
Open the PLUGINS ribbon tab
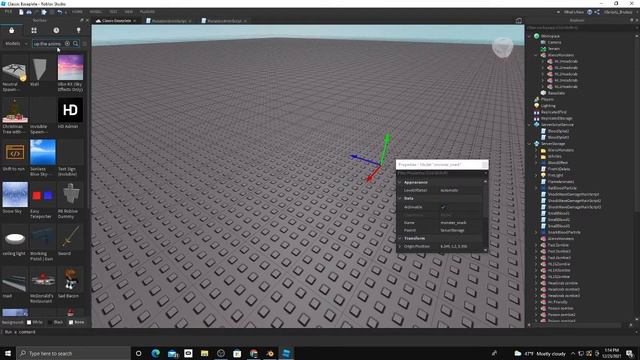pos(147,12)
